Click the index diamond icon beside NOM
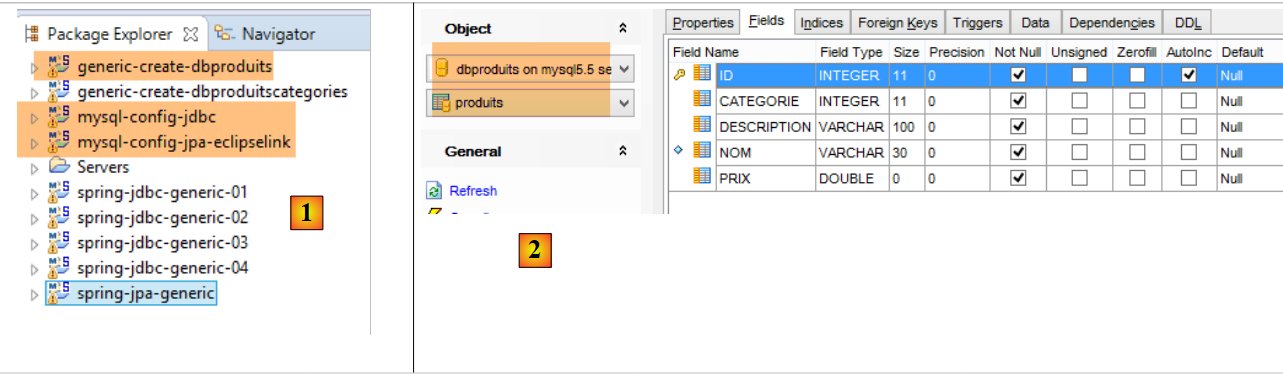Screen dimensions: 1283x374 pyautogui.click(x=680, y=152)
